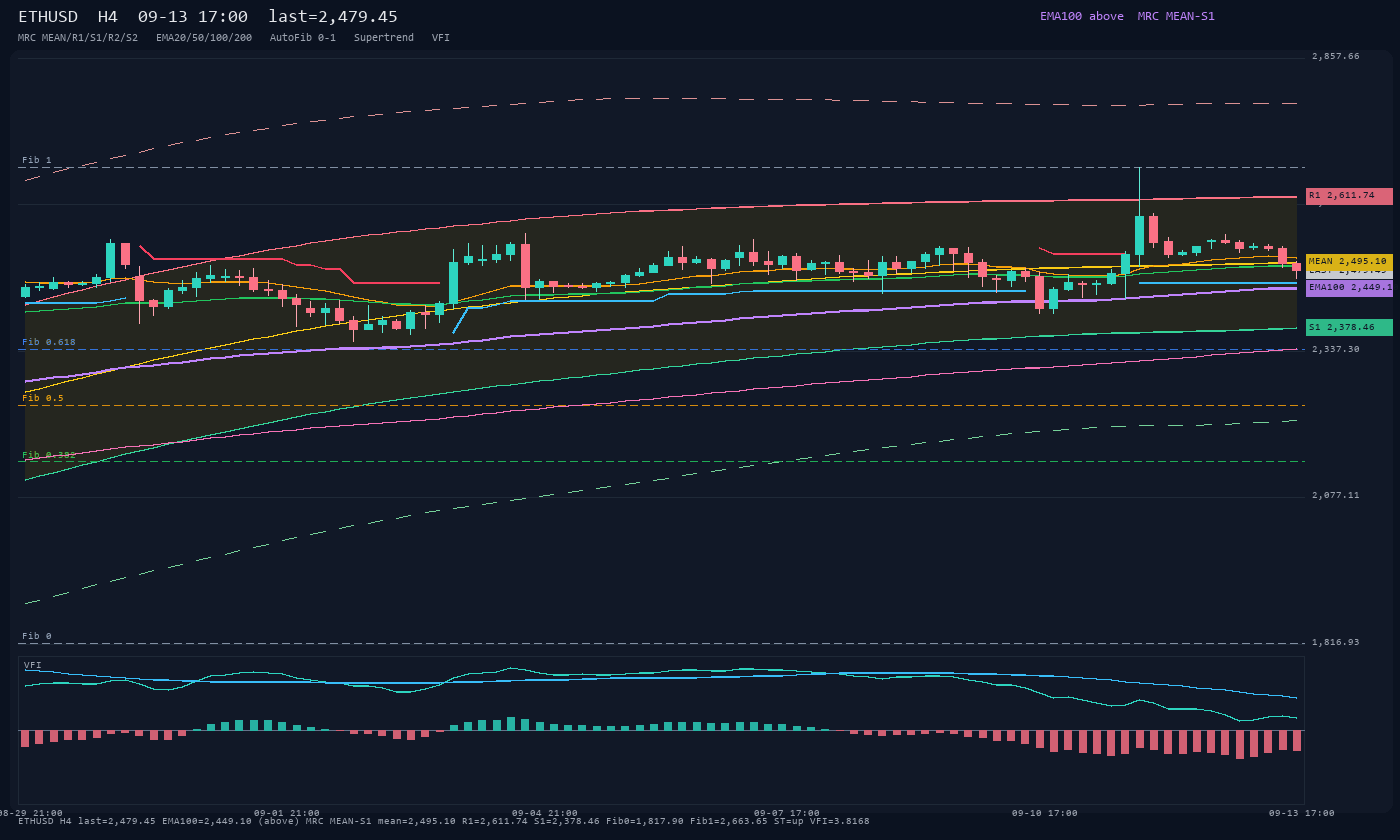Click the '09-10 17:00' time axis label
The width and height of the screenshot is (1400, 840).
1045,813
